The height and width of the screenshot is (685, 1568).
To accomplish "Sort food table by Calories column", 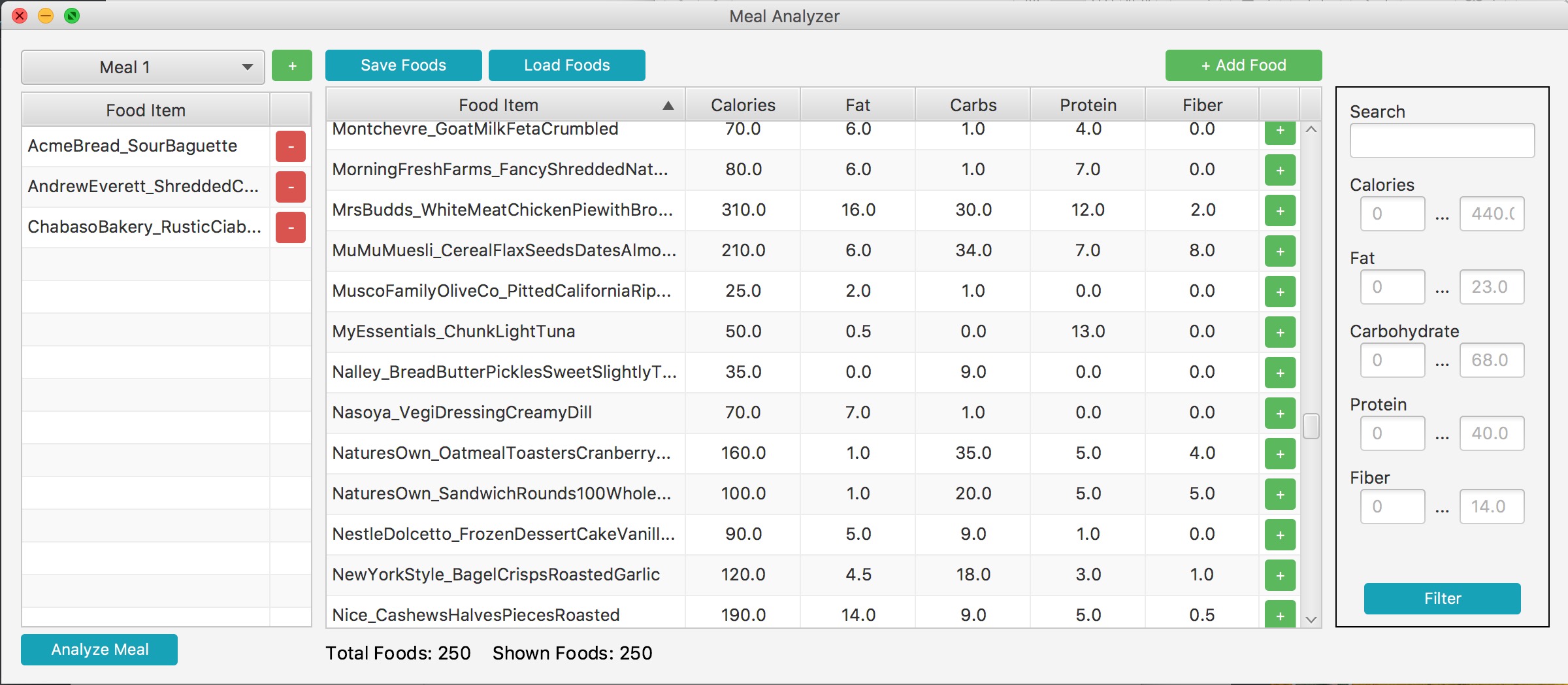I will tap(743, 105).
